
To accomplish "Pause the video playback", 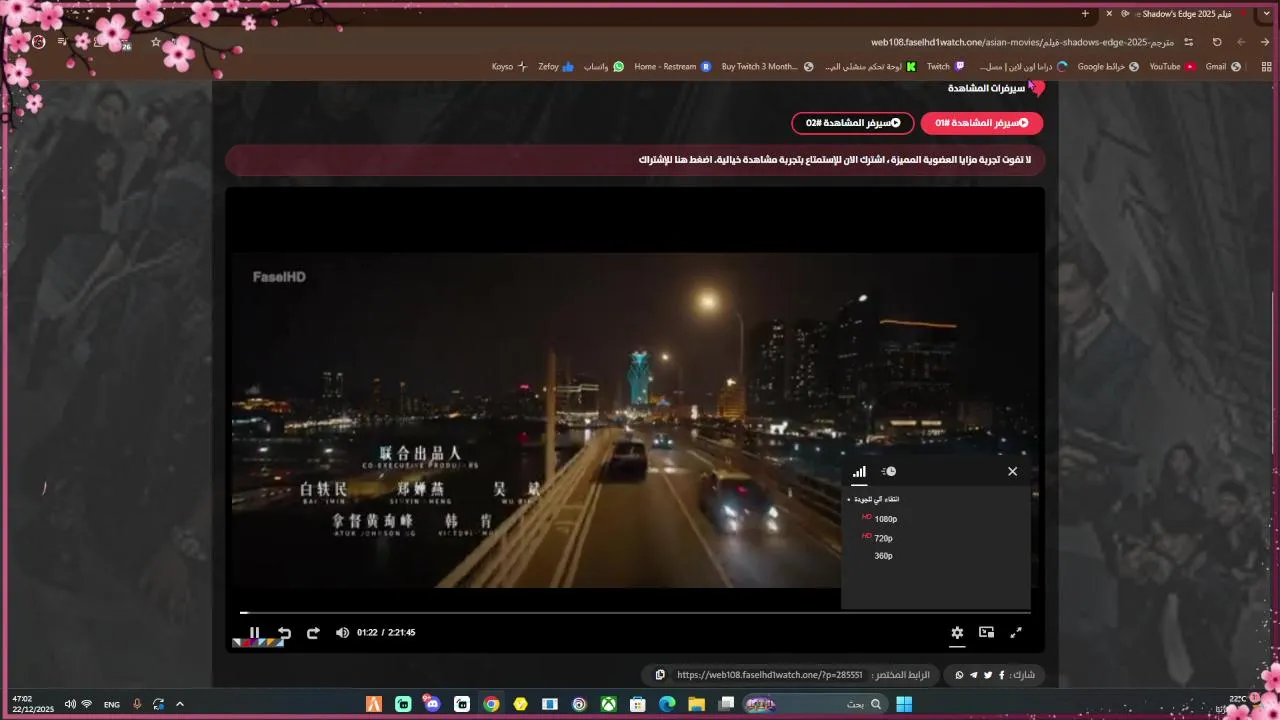I will click(254, 632).
